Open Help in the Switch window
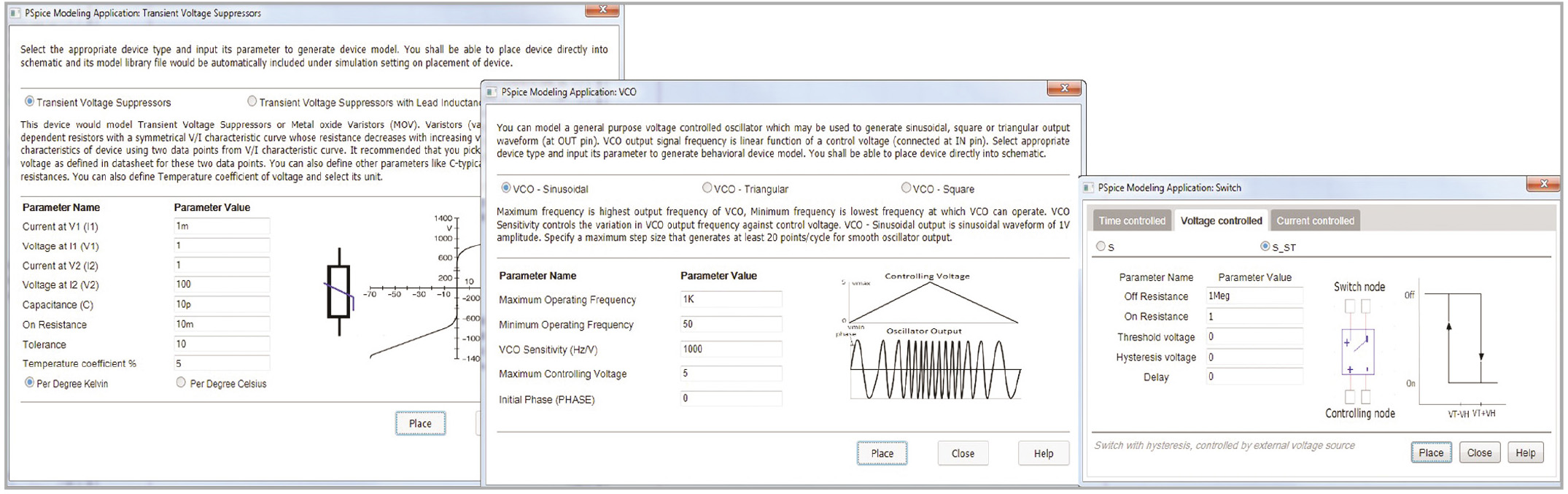1568x494 pixels. click(1526, 452)
